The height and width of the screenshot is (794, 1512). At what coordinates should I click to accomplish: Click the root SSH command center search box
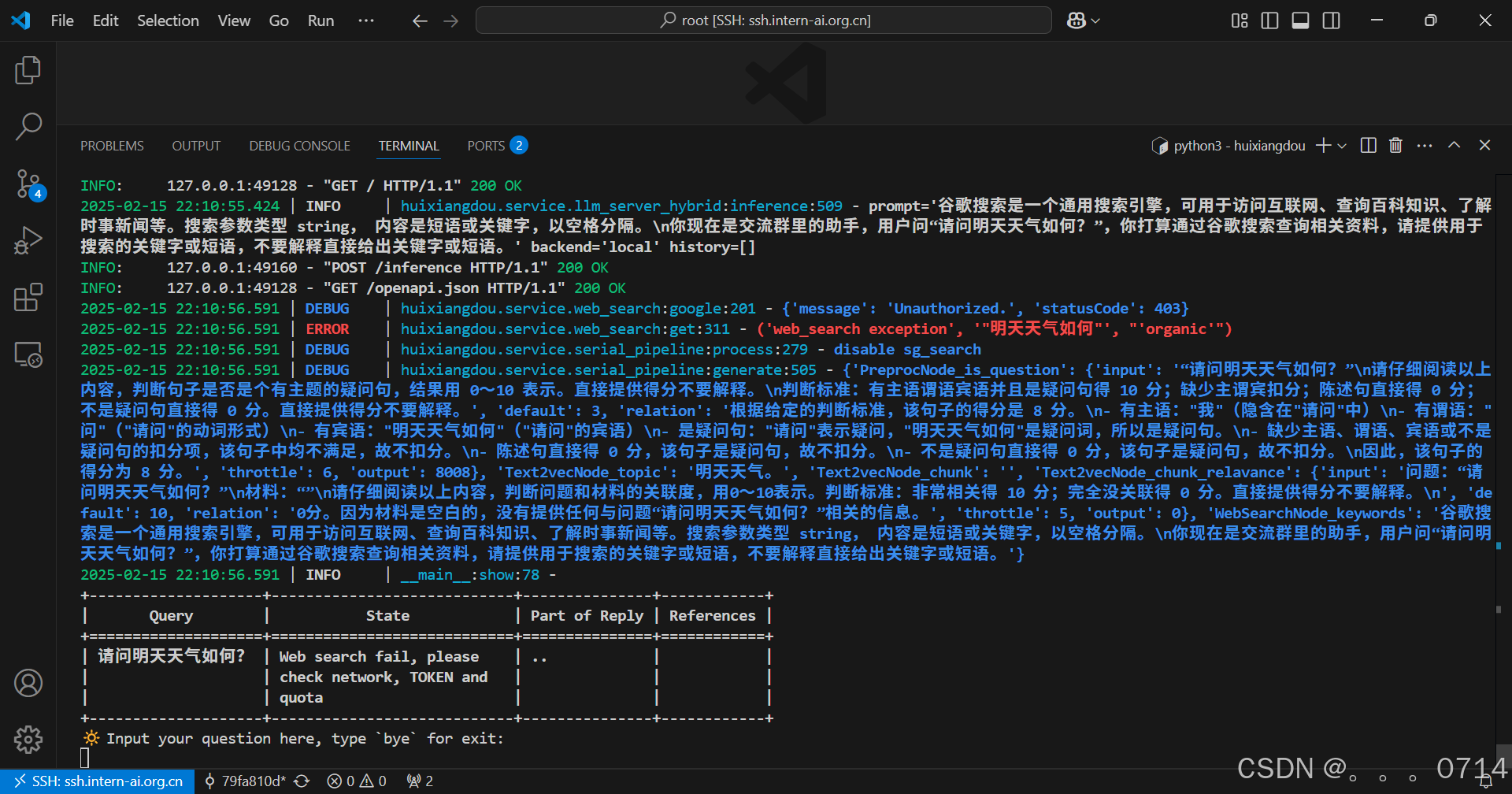click(763, 20)
